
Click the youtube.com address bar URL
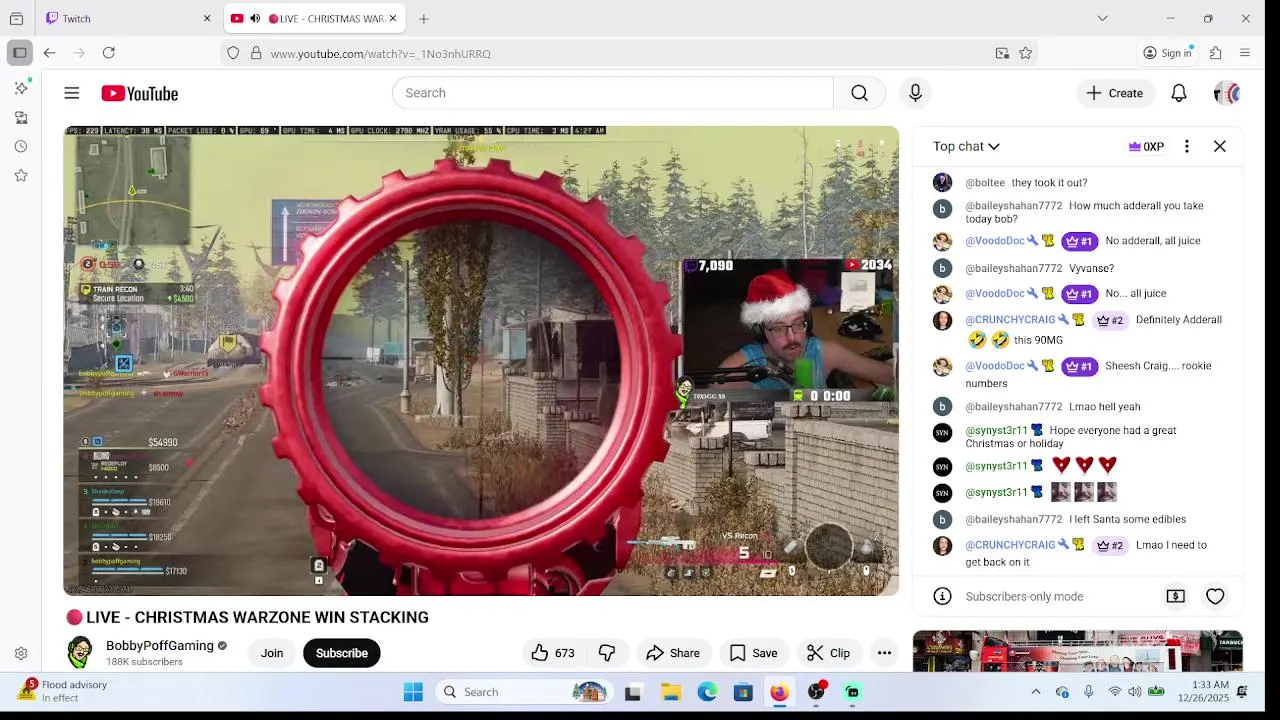point(380,54)
